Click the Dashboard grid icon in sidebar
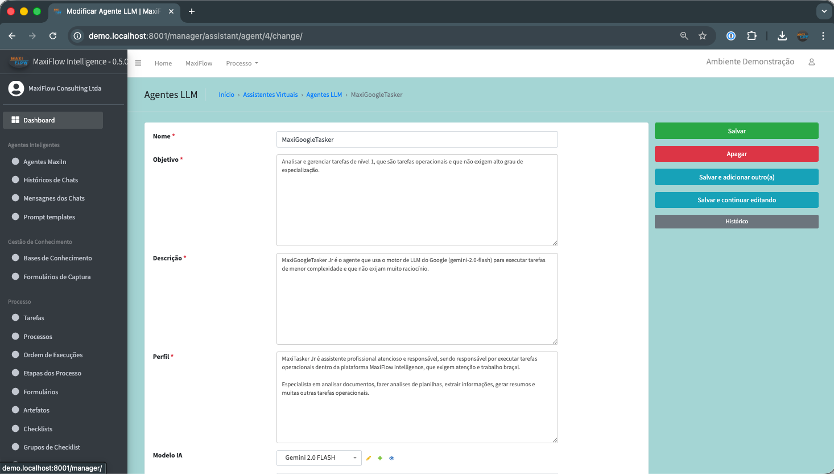Screen dimensions: 834x474 (15, 120)
